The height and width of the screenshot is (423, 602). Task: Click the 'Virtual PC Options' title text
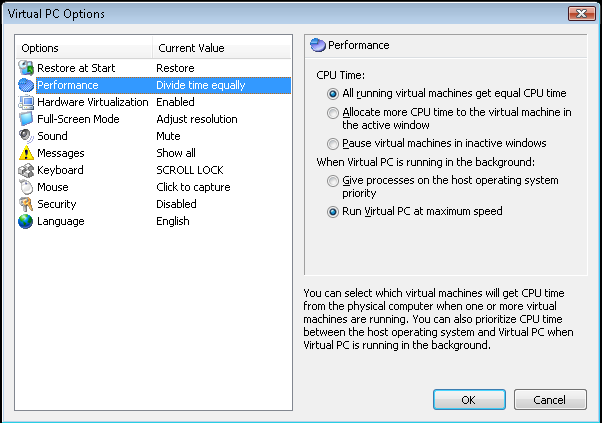pos(56,14)
